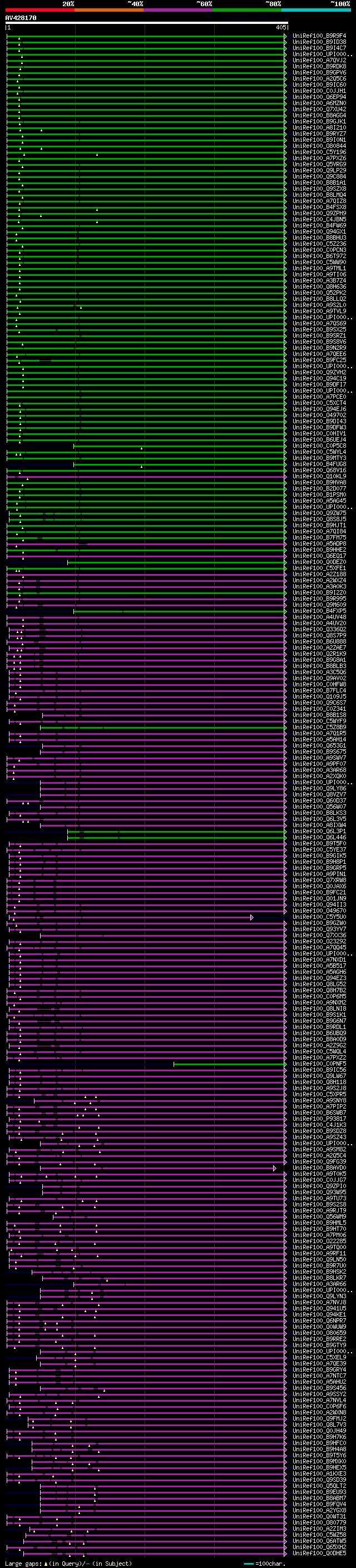The height and width of the screenshot is (1568, 356).
Task: Select label UniRef100_A9T0K5
Action: [319, 1174]
